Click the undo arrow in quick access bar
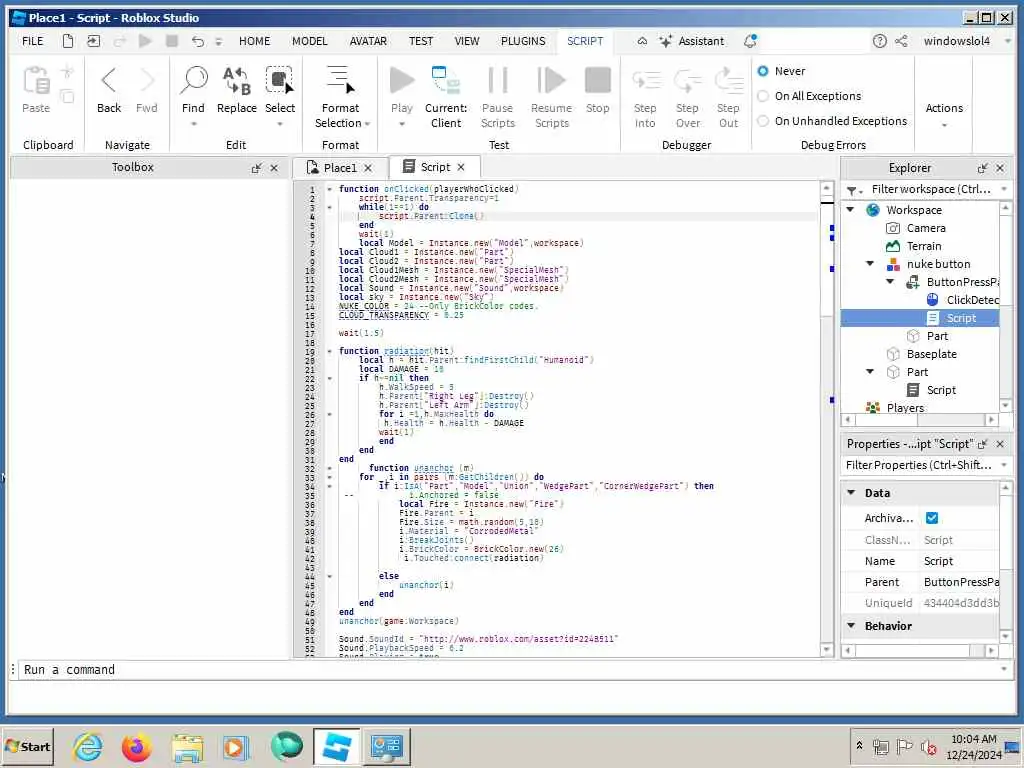This screenshot has width=1024, height=768. [x=198, y=41]
